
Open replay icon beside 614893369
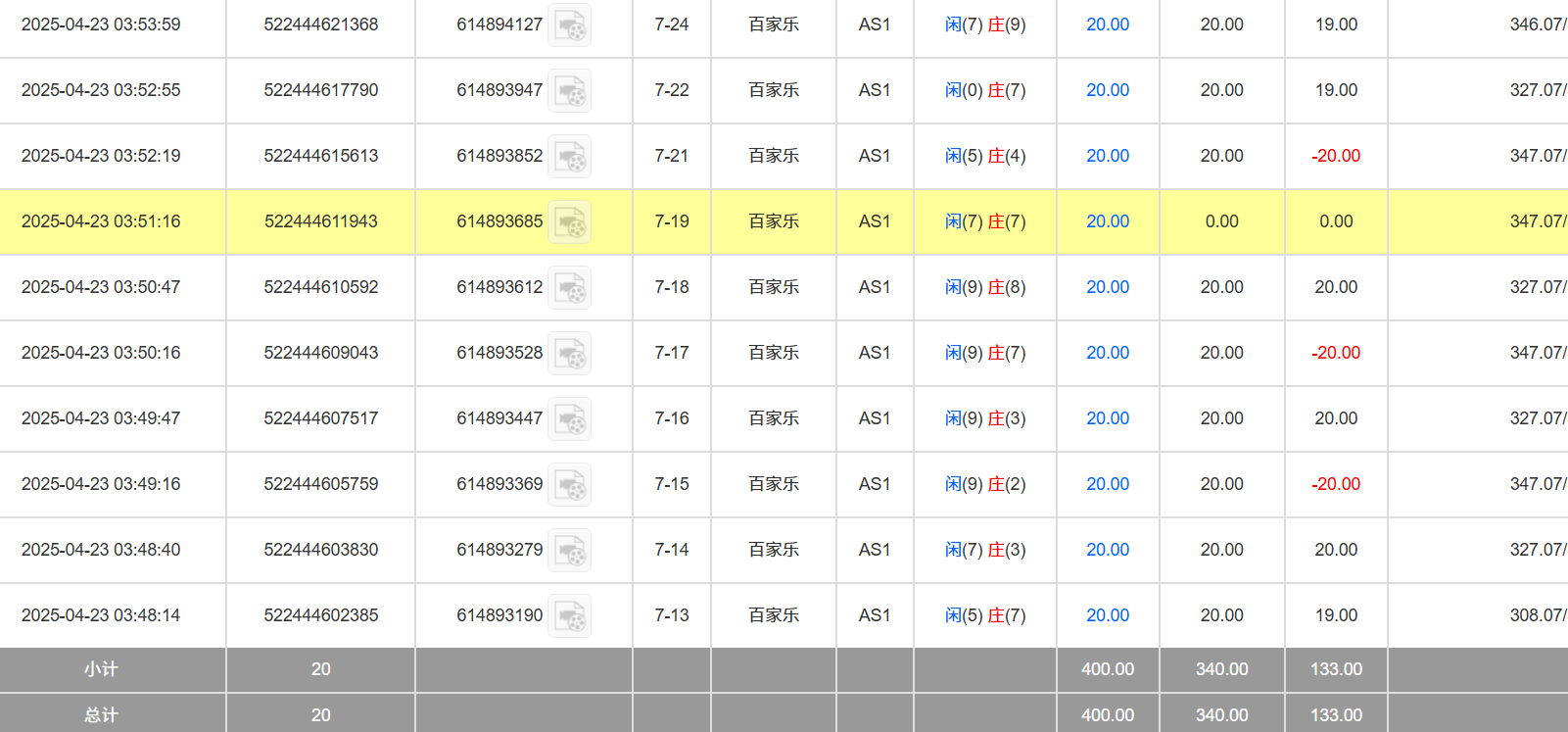pos(569,485)
